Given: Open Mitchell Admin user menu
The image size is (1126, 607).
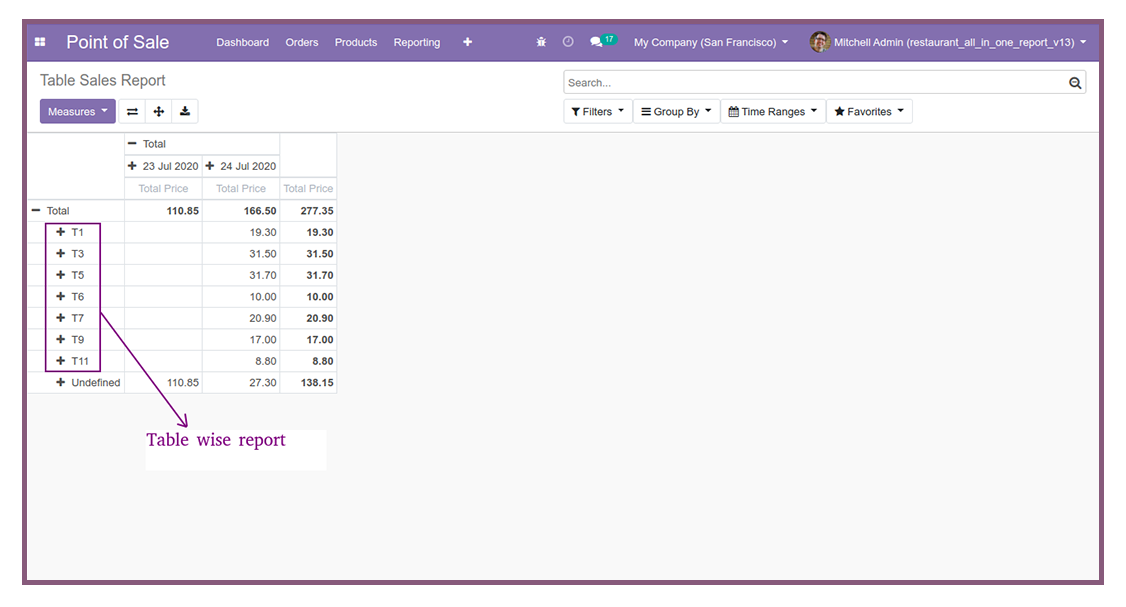Looking at the screenshot, I should (959, 42).
